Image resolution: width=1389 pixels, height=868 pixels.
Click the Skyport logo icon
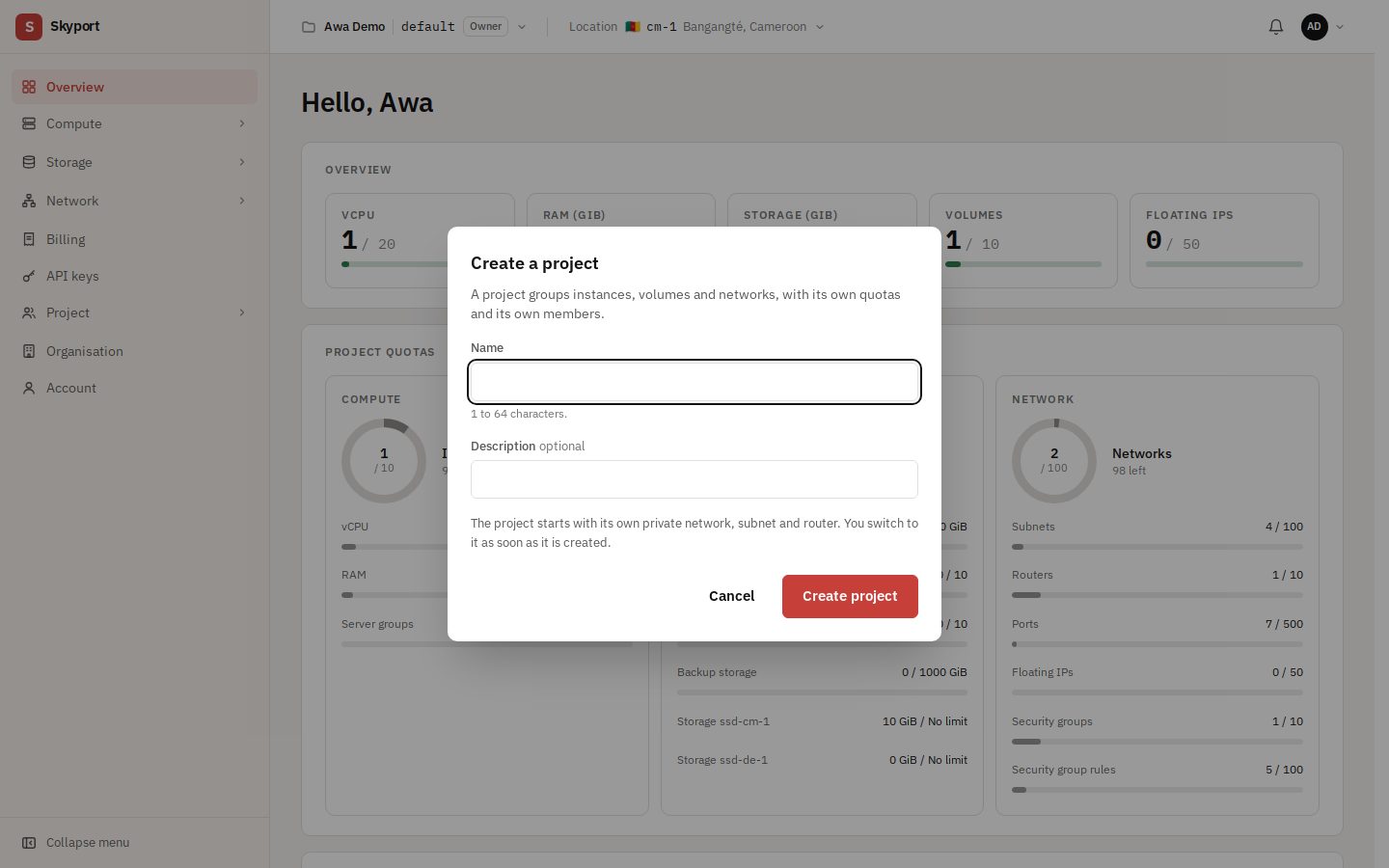click(x=29, y=27)
